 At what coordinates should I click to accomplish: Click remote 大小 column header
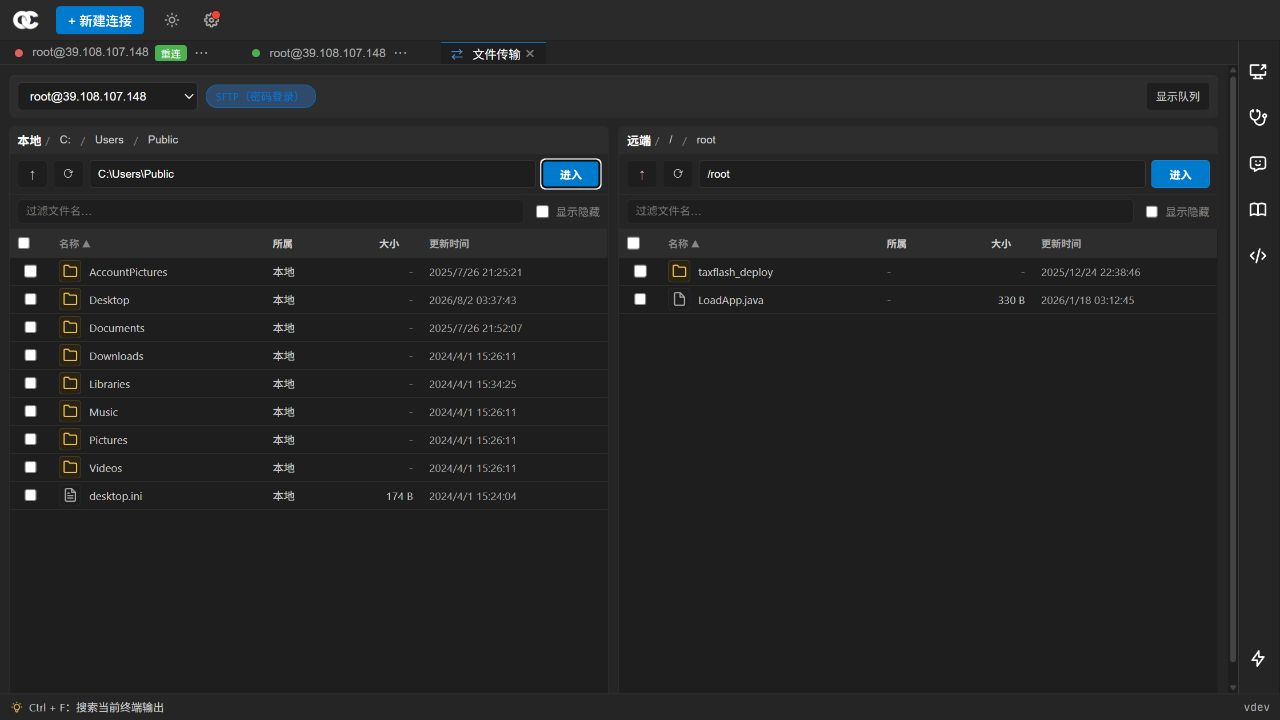[1001, 244]
